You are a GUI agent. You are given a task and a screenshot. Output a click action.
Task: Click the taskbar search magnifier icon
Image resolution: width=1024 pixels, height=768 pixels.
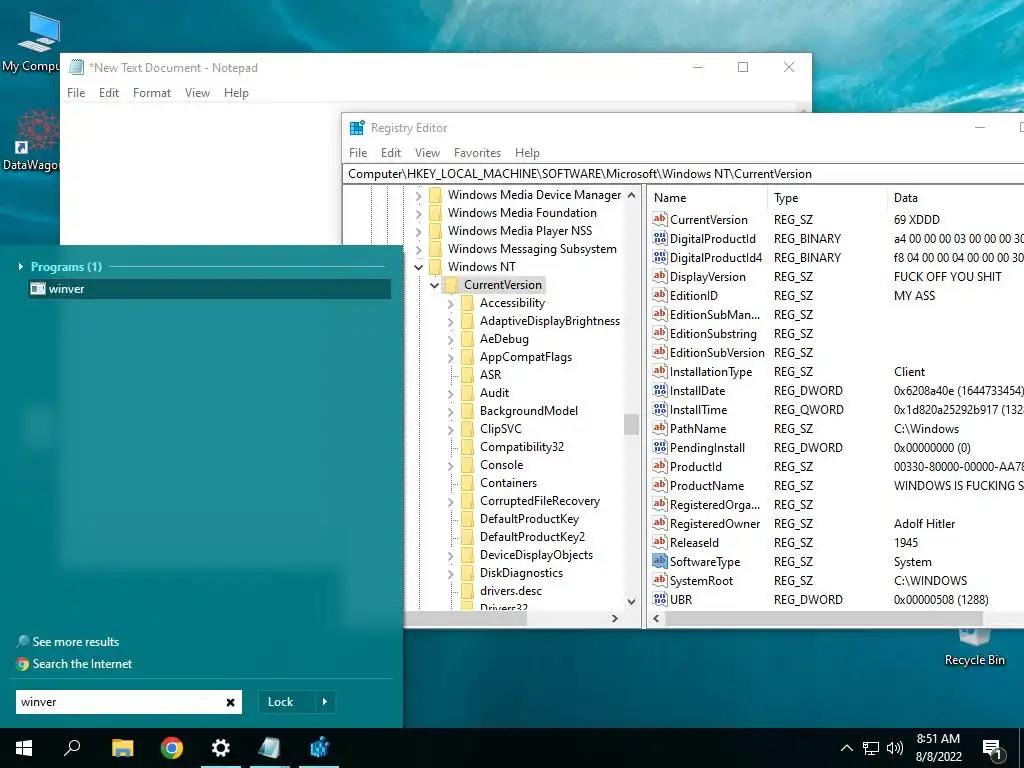[x=72, y=748]
